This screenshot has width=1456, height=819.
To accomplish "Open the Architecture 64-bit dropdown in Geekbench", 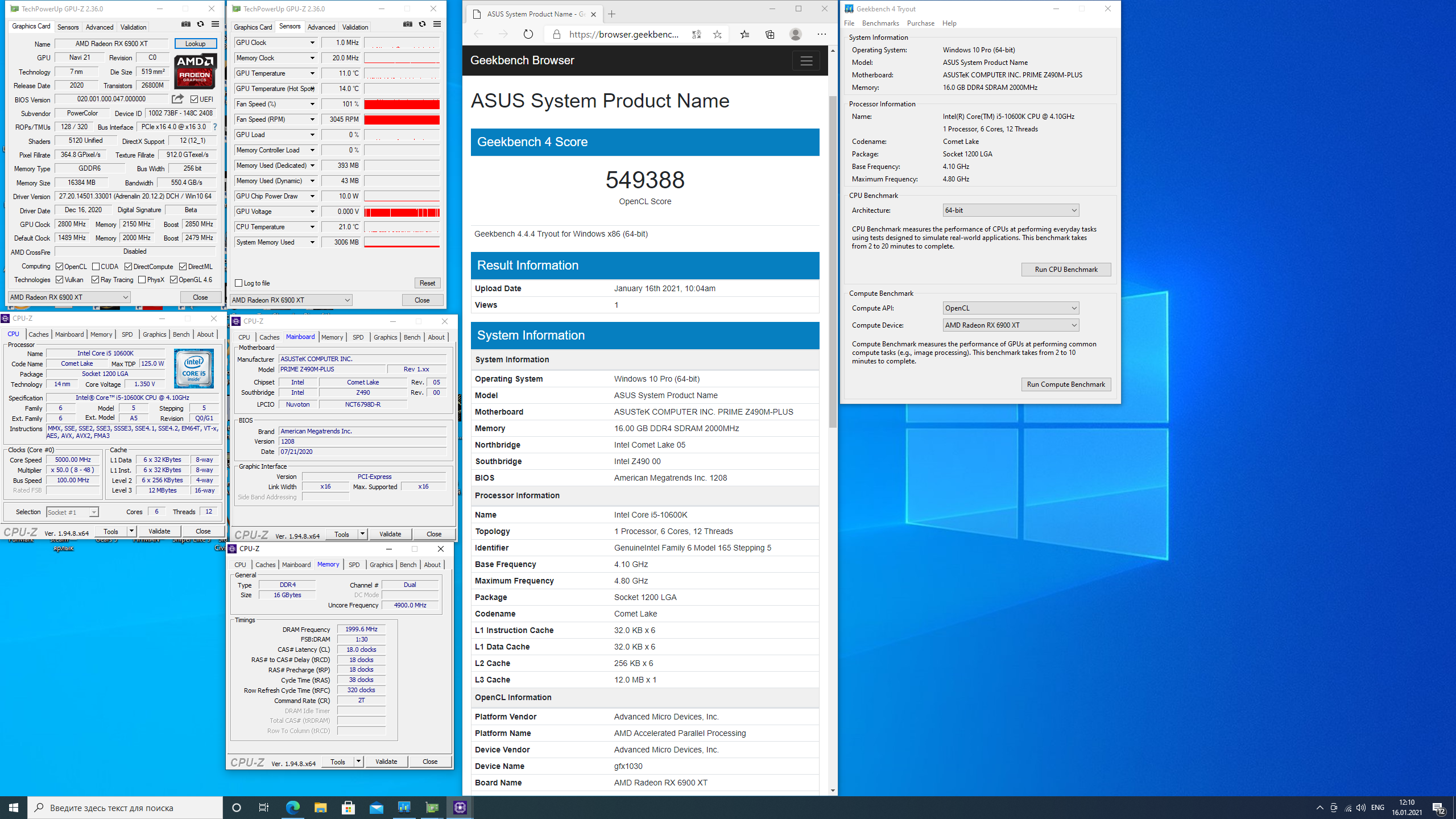I will point(1011,210).
